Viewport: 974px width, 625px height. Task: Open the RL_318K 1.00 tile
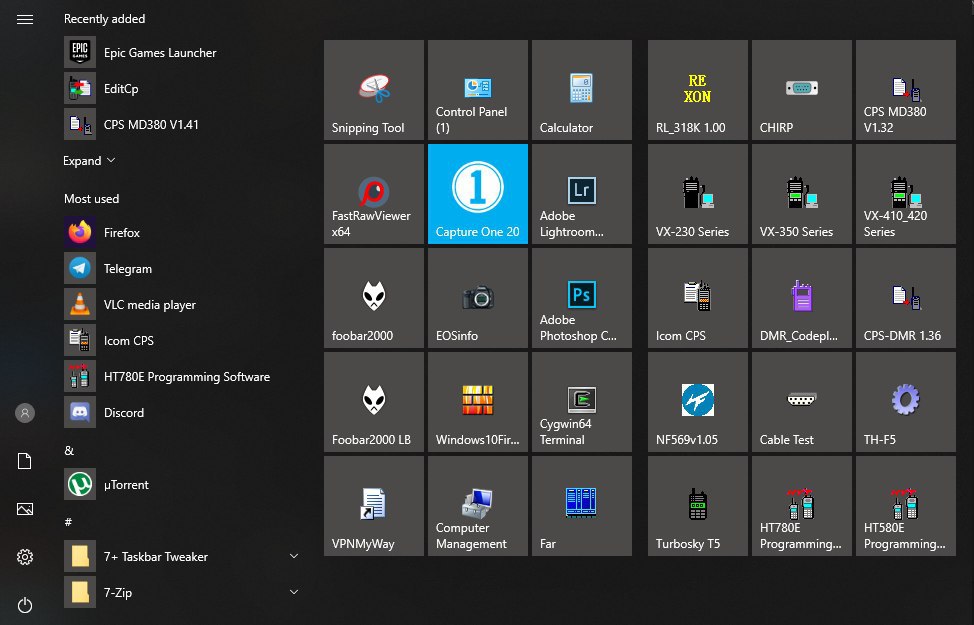pyautogui.click(x=698, y=90)
